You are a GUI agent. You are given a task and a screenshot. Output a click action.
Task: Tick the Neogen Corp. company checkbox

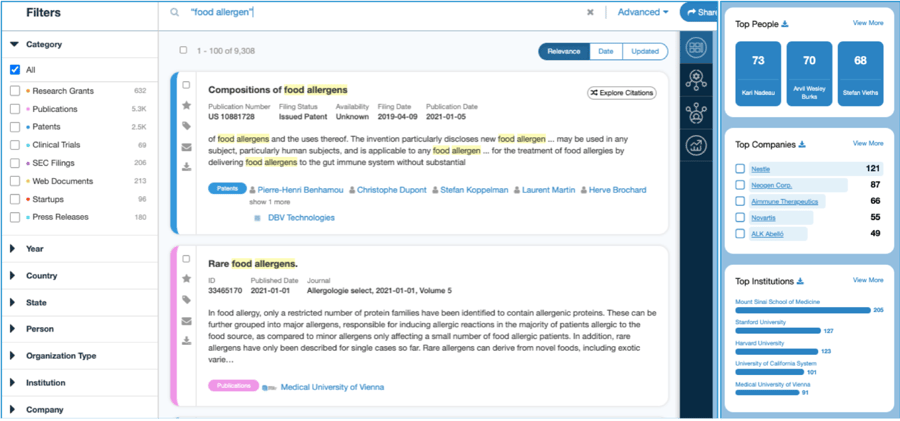(x=740, y=185)
